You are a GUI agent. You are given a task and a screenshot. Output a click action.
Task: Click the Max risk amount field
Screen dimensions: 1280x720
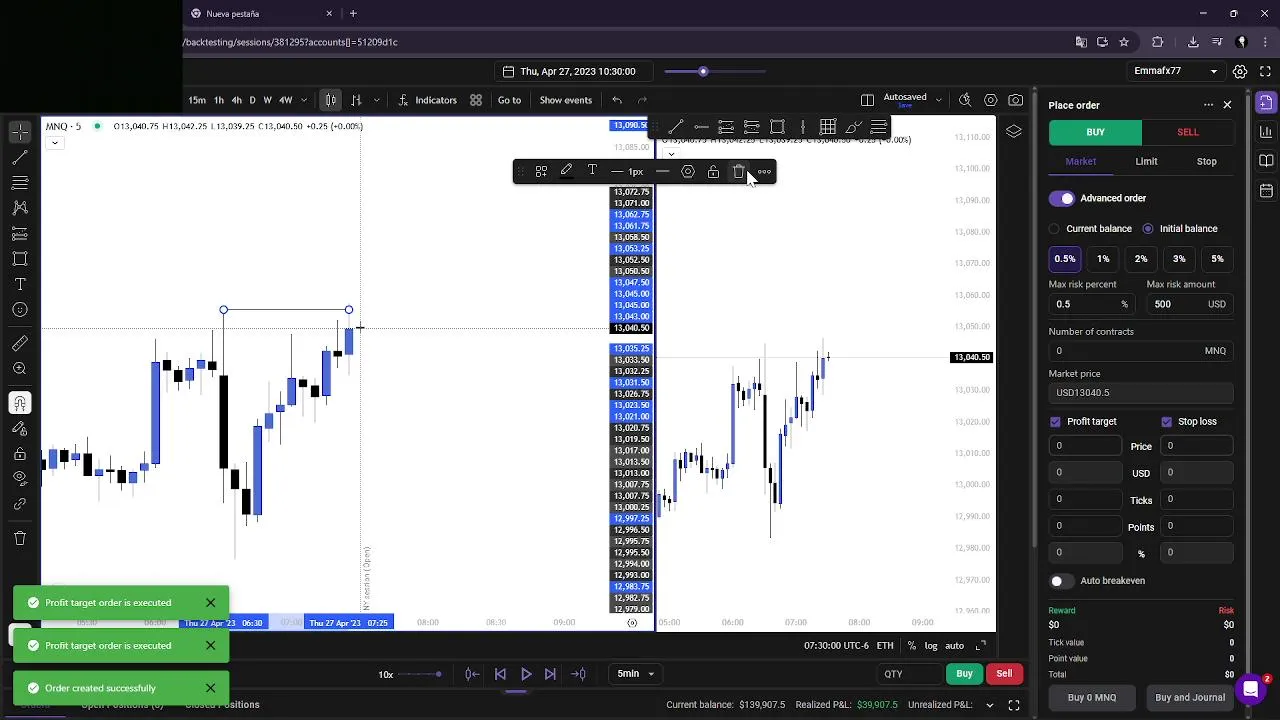1190,304
